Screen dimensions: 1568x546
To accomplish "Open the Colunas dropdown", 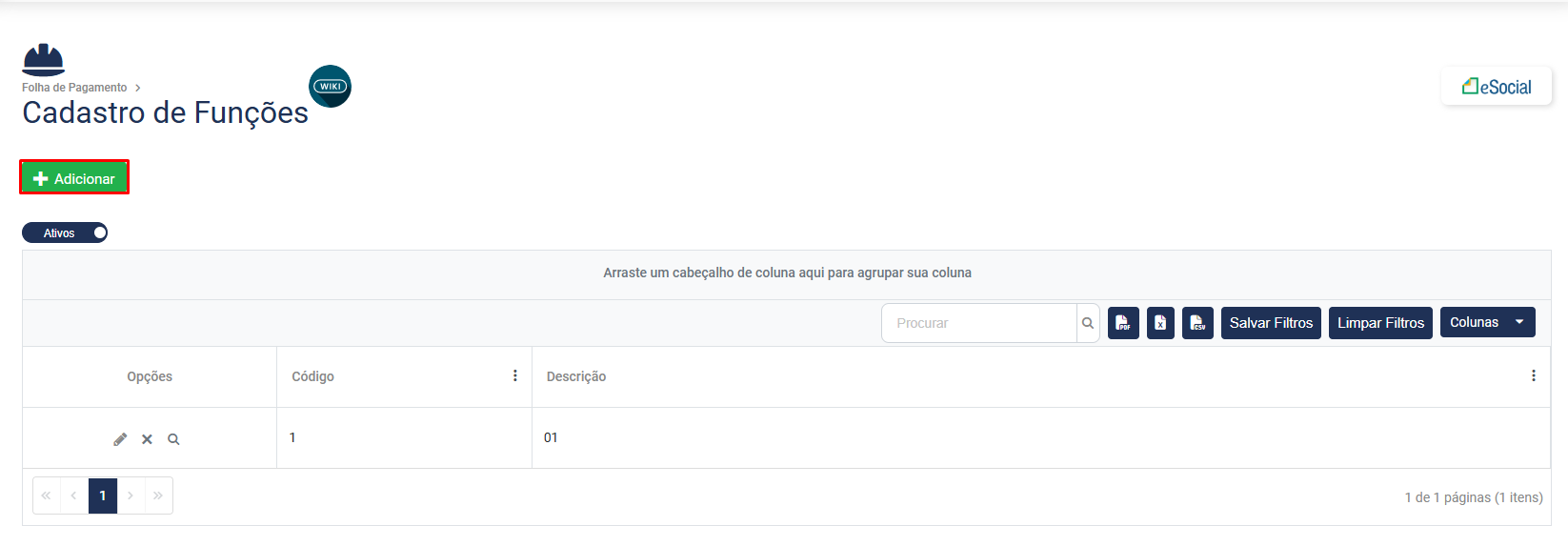I will (1487, 323).
